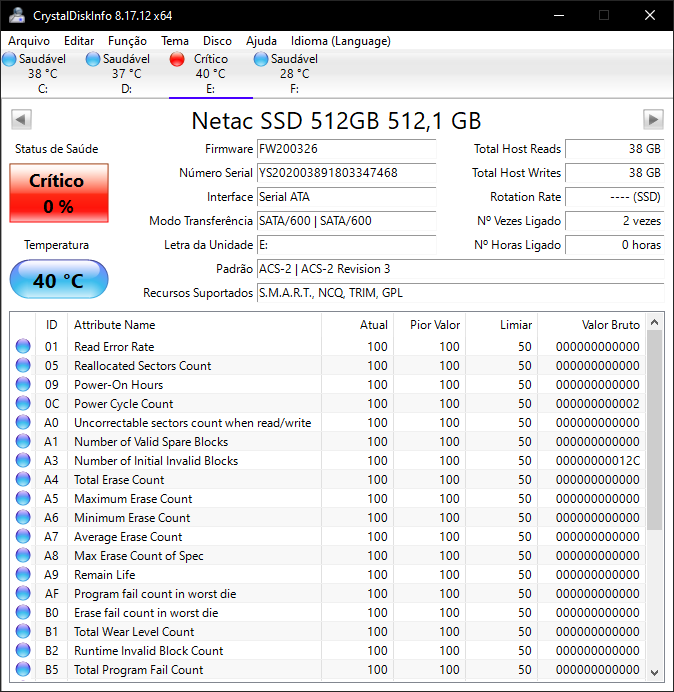Click the 40 °C temperature button

(59, 279)
